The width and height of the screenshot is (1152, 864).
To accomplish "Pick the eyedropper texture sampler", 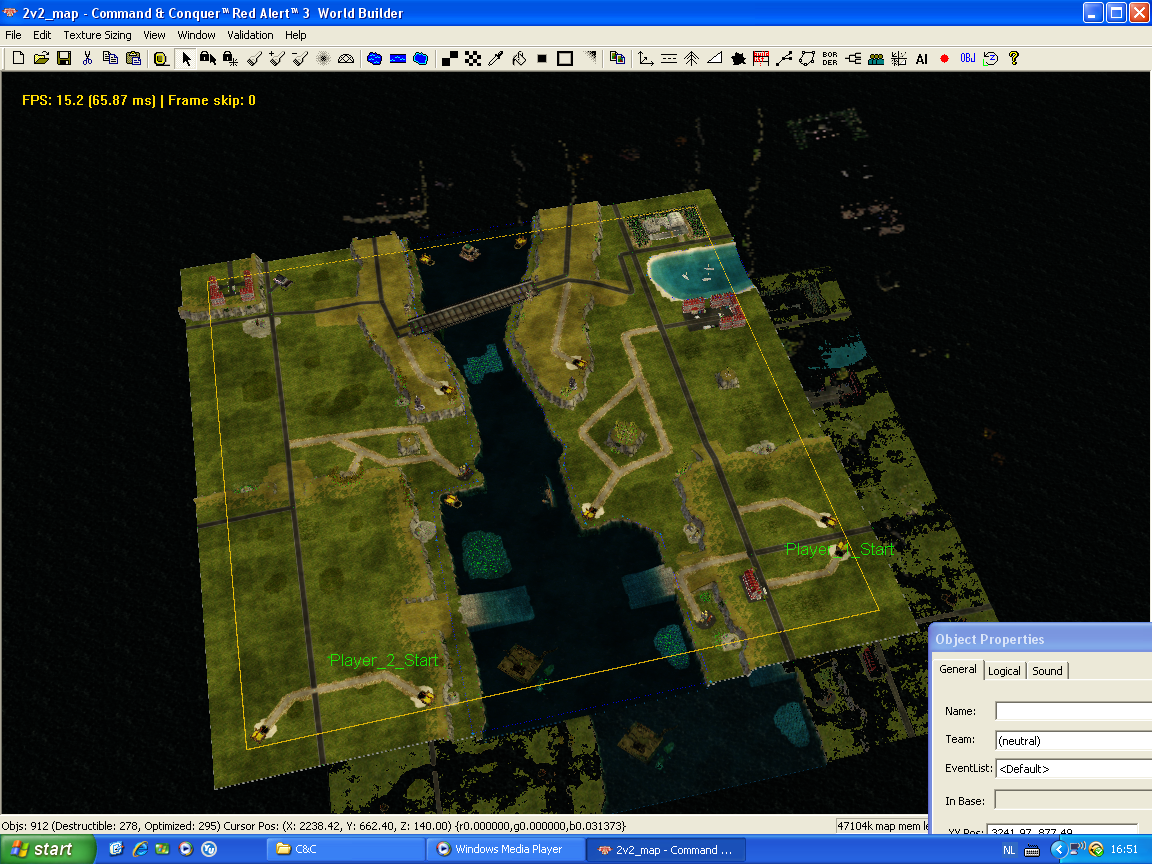I will (x=496, y=58).
